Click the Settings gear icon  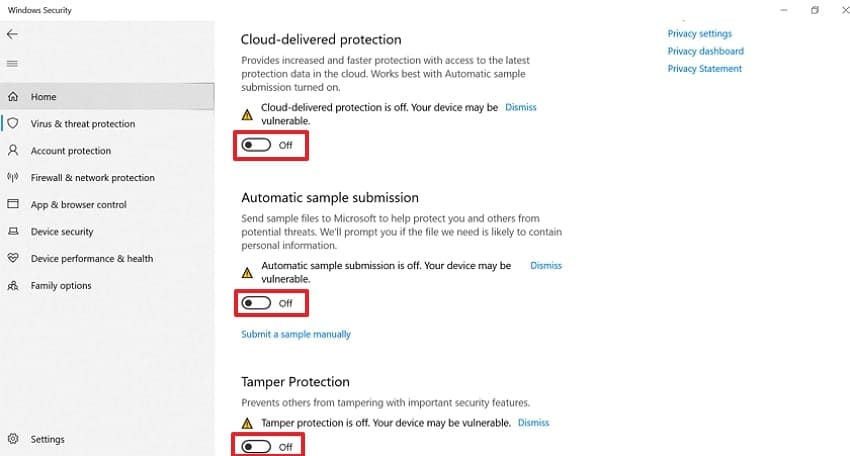click(x=13, y=439)
